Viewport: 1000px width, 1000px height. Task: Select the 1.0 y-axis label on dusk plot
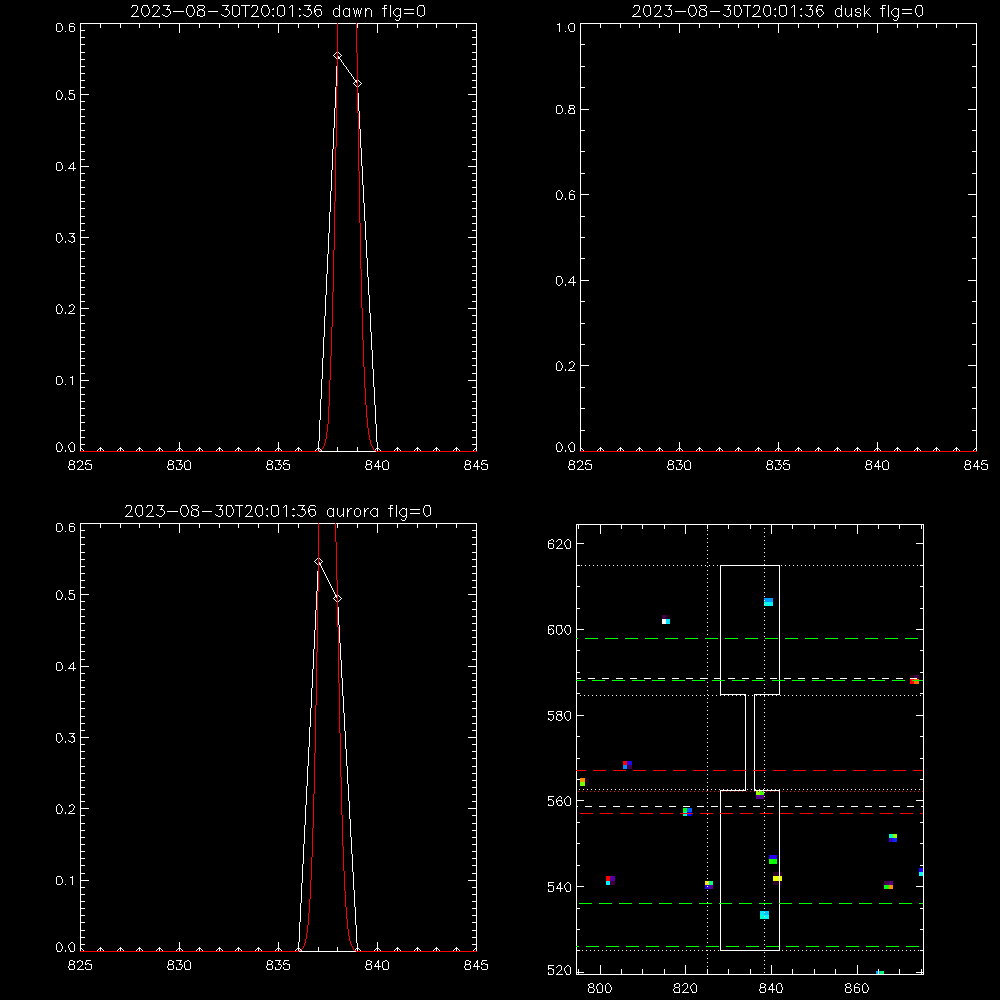(x=566, y=27)
